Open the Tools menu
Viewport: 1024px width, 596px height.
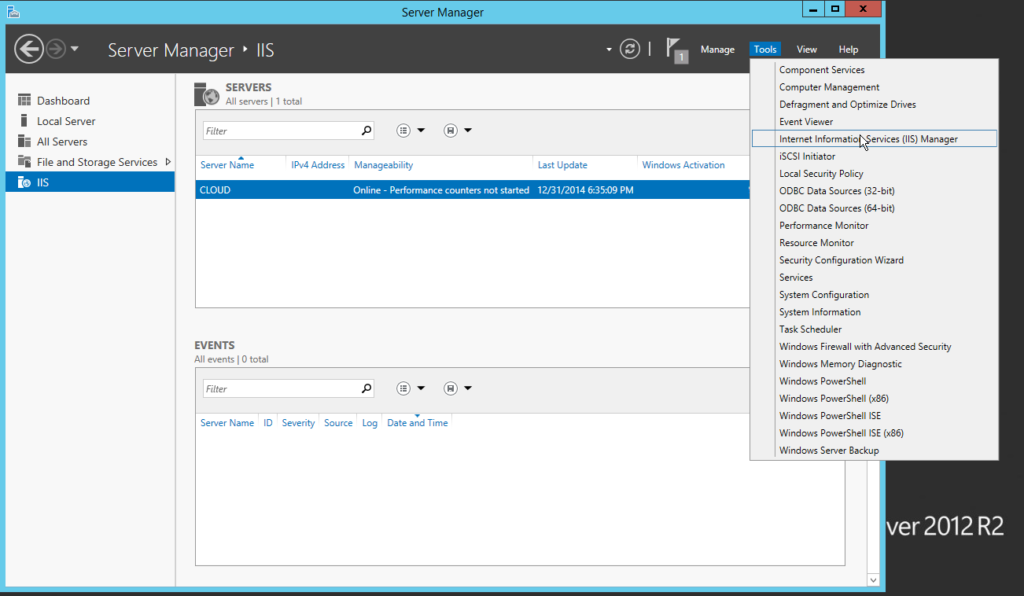tap(765, 48)
